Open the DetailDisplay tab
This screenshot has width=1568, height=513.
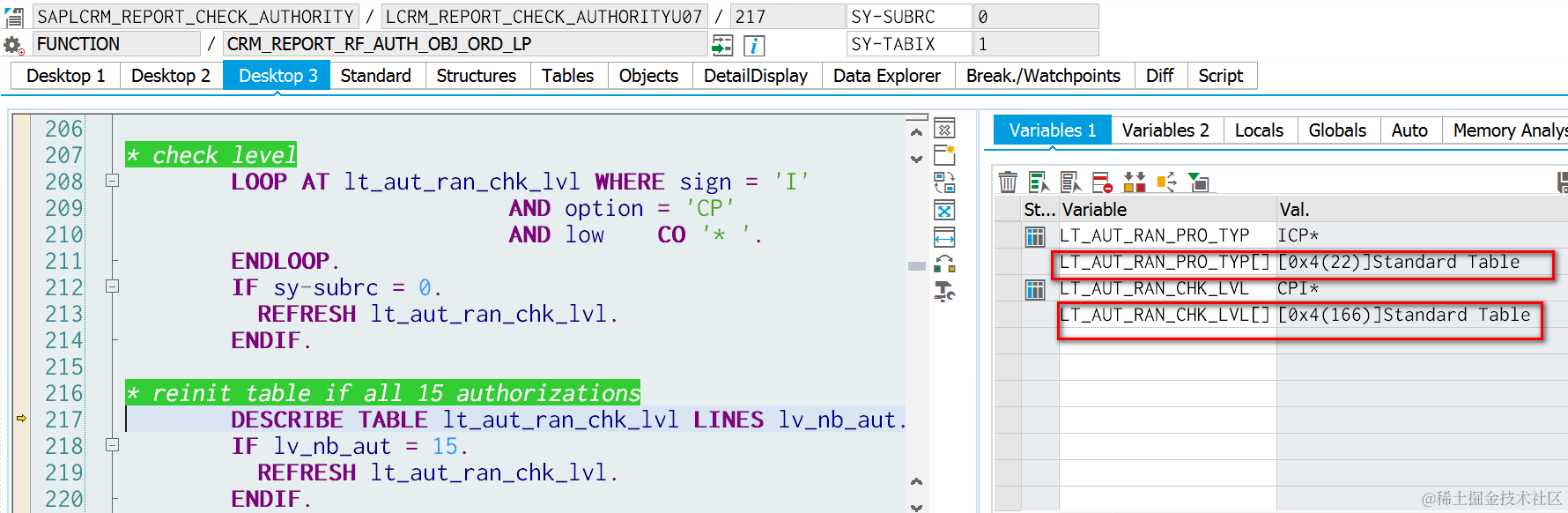tap(756, 76)
